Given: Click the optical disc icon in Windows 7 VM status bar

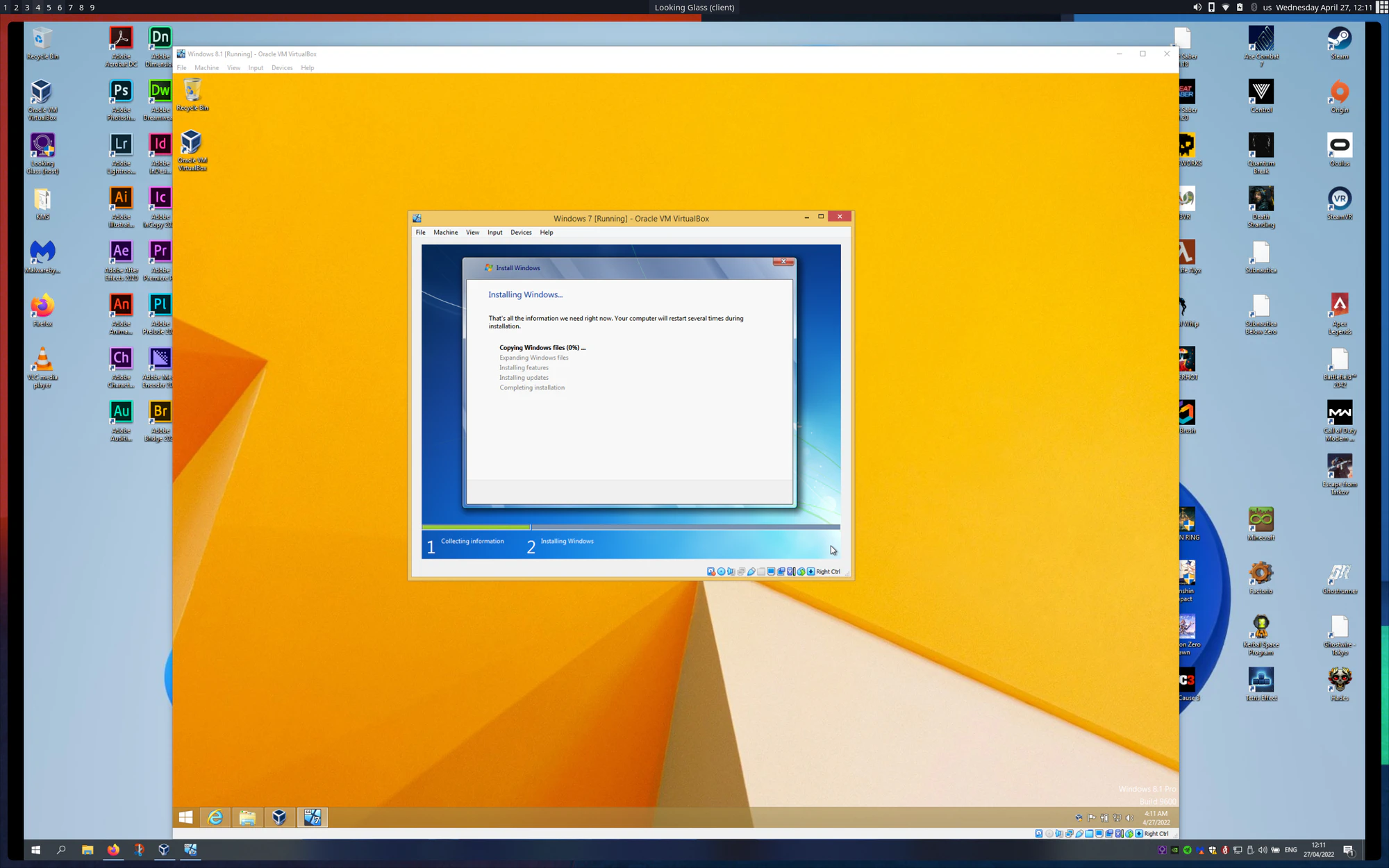Looking at the screenshot, I should click(x=721, y=571).
